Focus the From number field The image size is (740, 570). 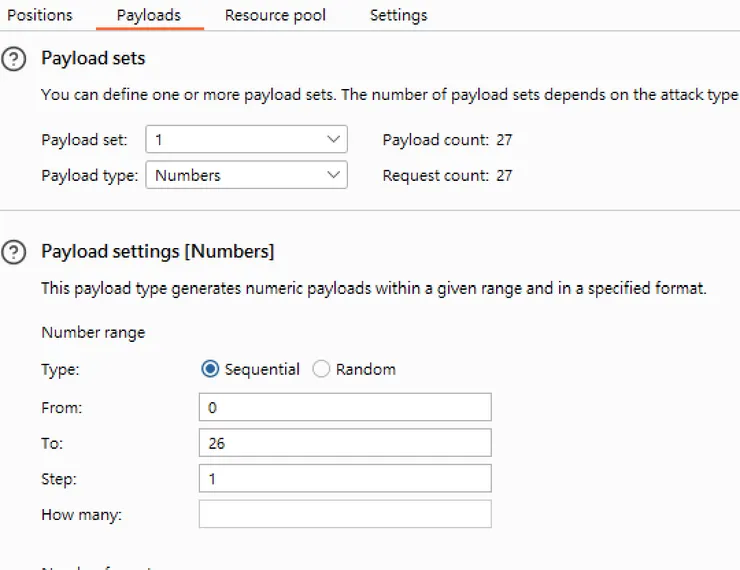click(x=345, y=407)
